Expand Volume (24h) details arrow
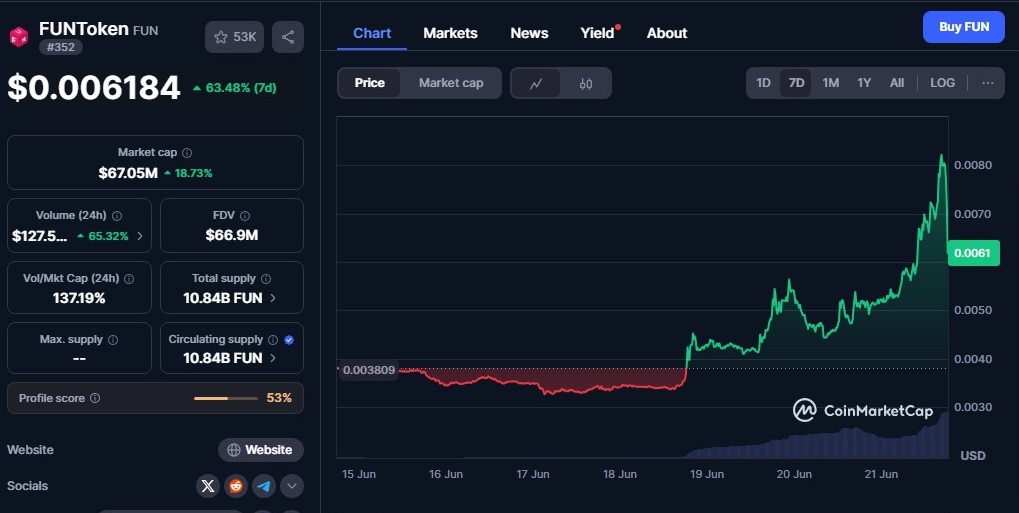 point(140,236)
